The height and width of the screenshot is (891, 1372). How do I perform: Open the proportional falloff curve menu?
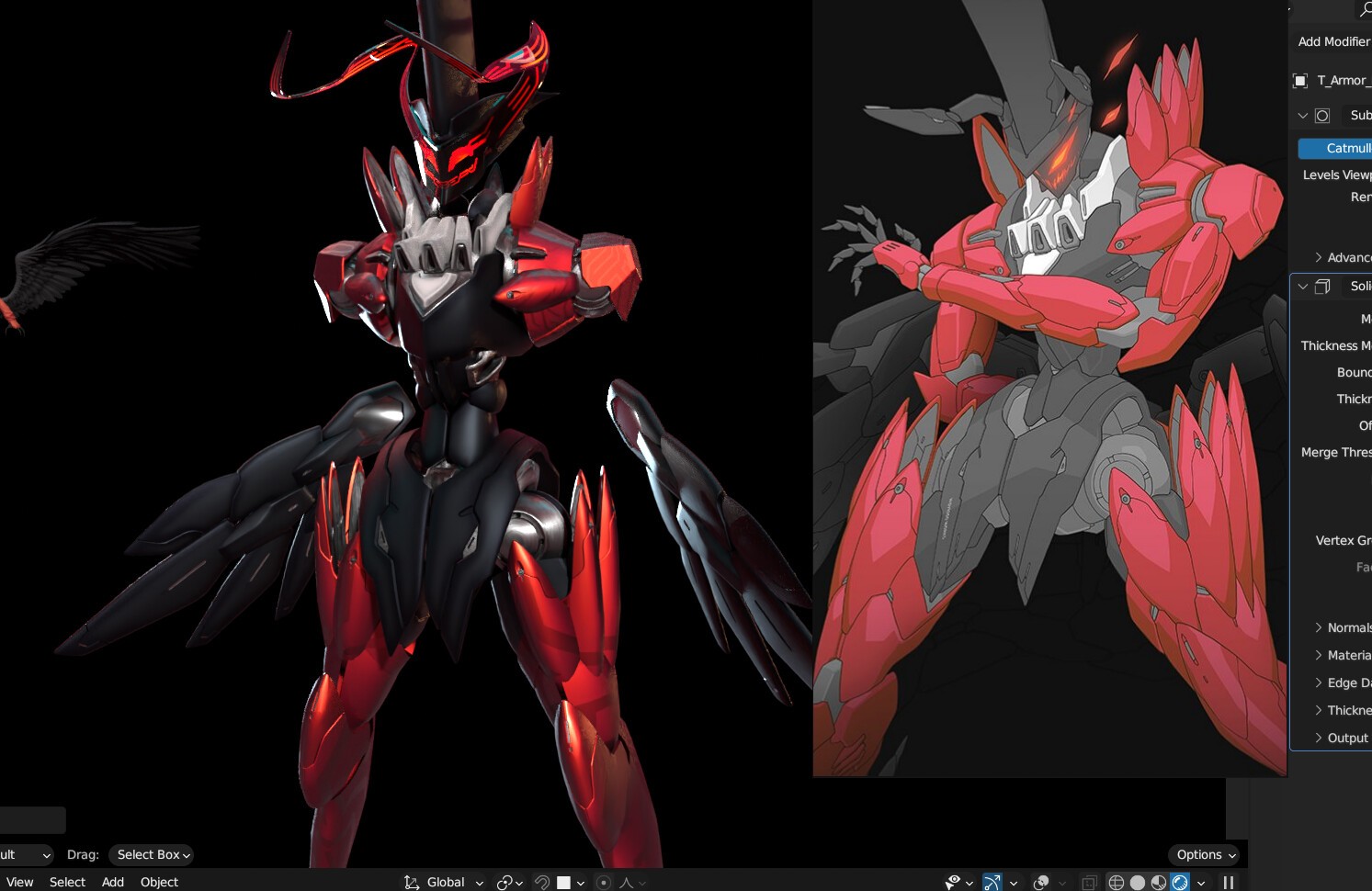point(632,882)
